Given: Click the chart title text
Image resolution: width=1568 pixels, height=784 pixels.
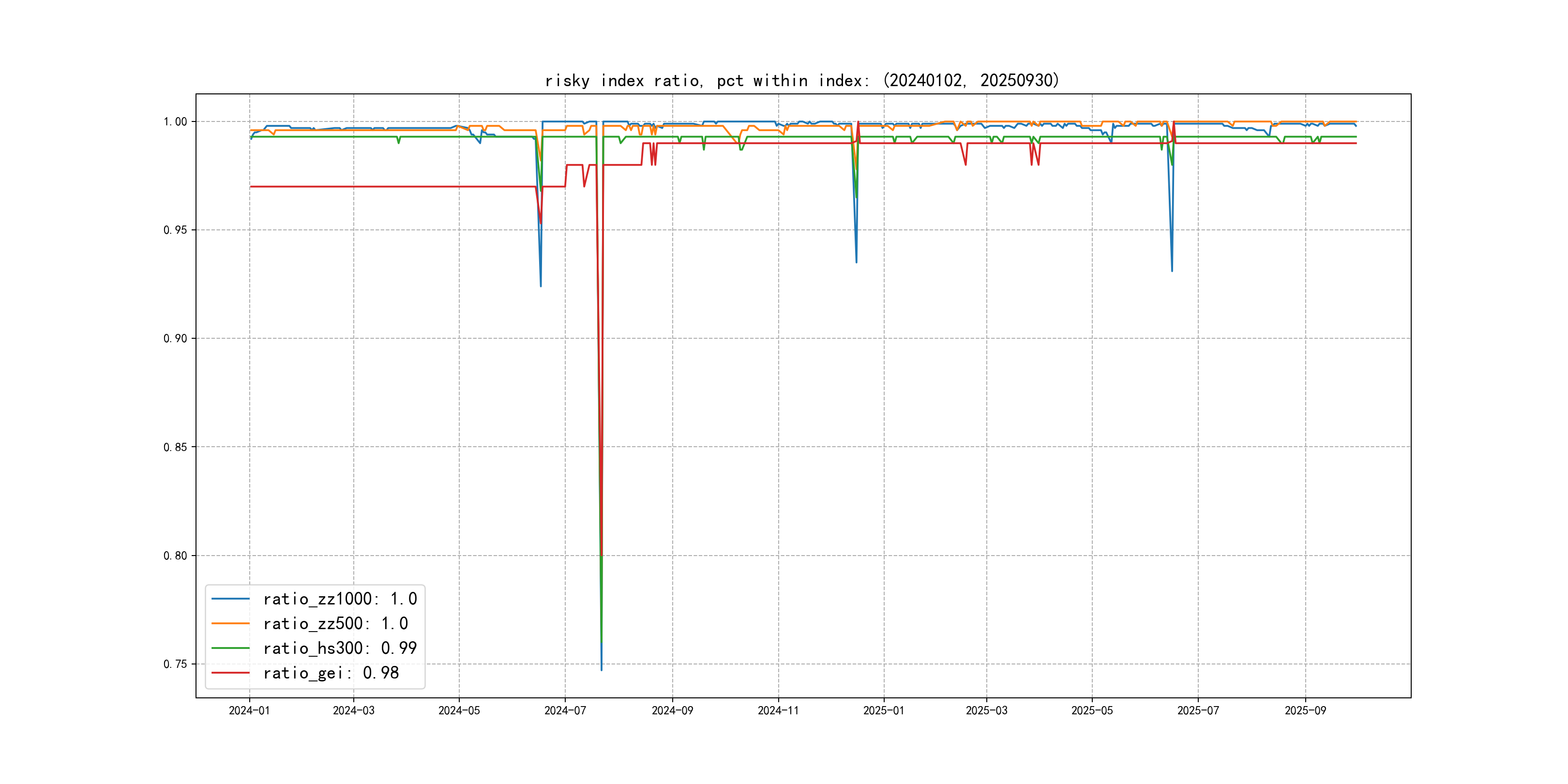Looking at the screenshot, I should 801,80.
